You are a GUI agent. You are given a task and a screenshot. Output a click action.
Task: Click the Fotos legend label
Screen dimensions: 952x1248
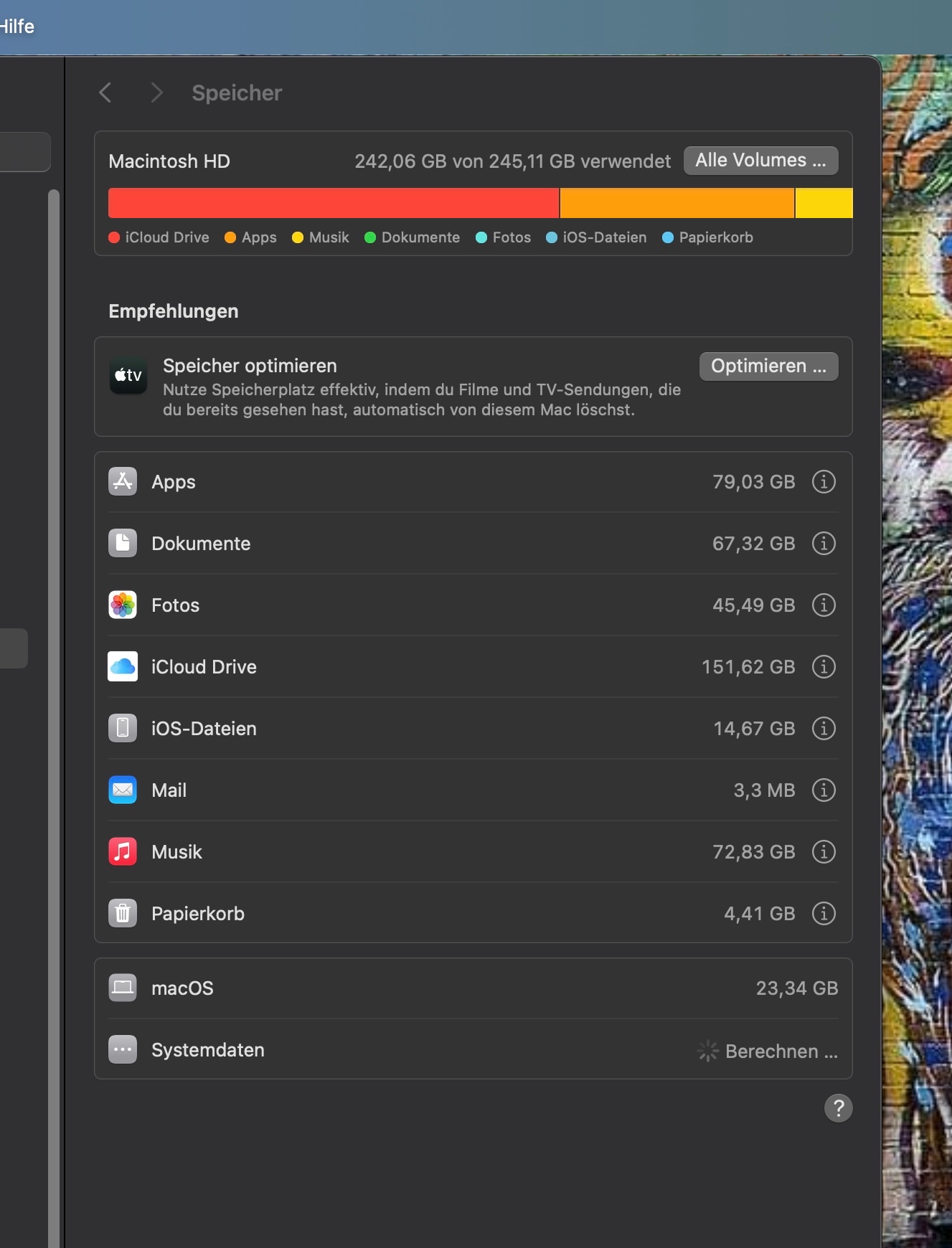pos(512,237)
